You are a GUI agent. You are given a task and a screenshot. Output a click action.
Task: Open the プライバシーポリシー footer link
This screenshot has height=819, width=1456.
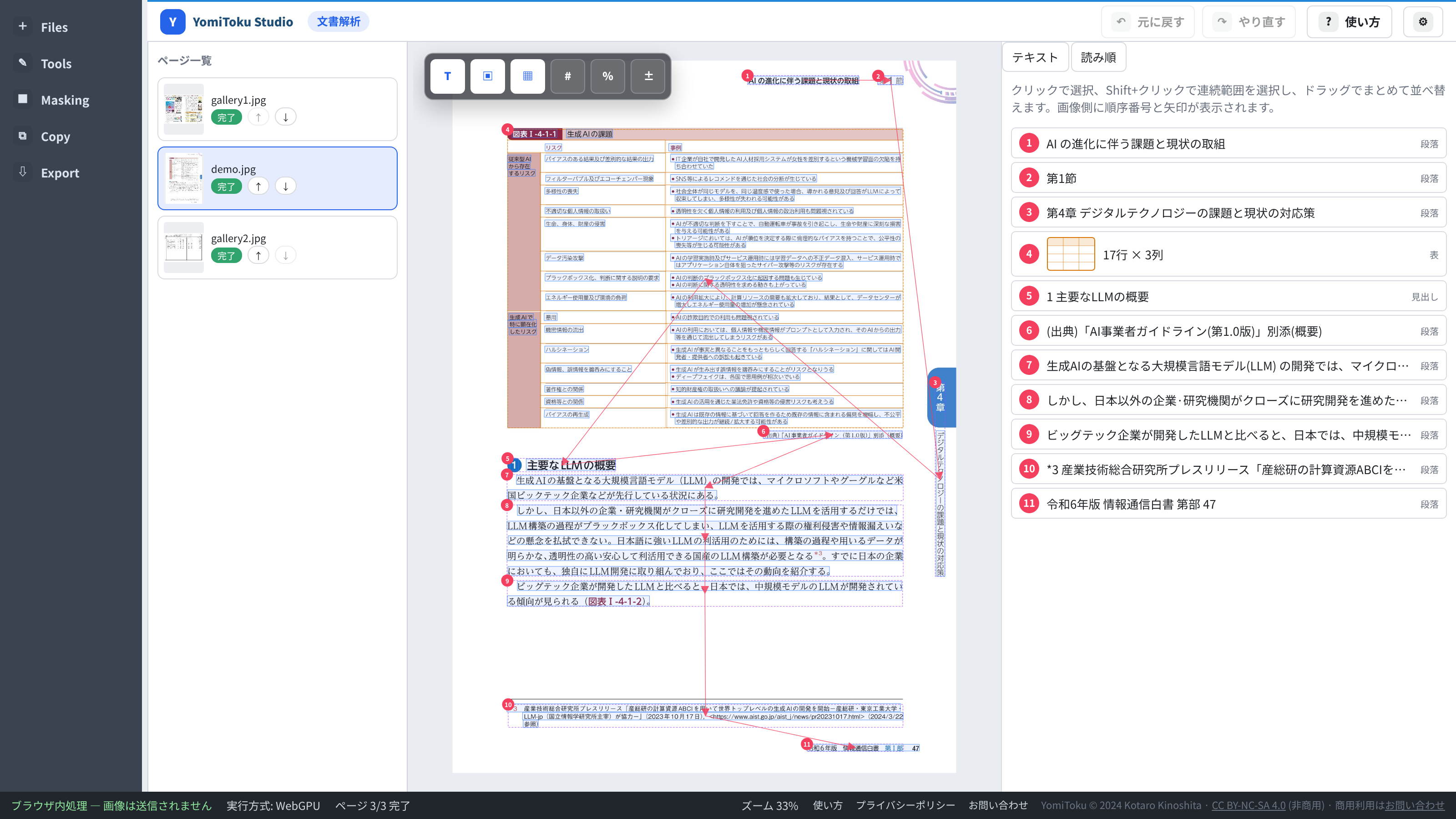(x=905, y=805)
